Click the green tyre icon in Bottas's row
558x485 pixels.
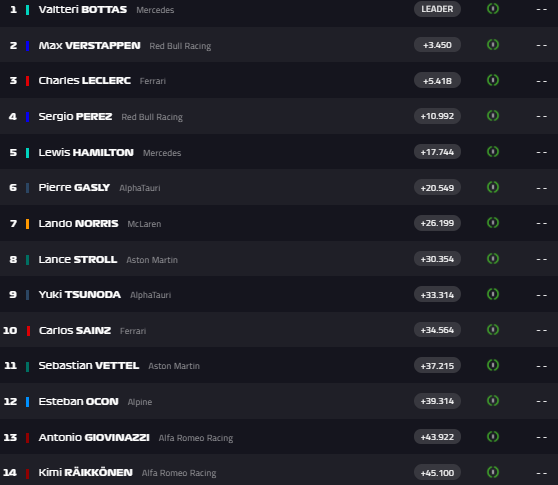493,9
